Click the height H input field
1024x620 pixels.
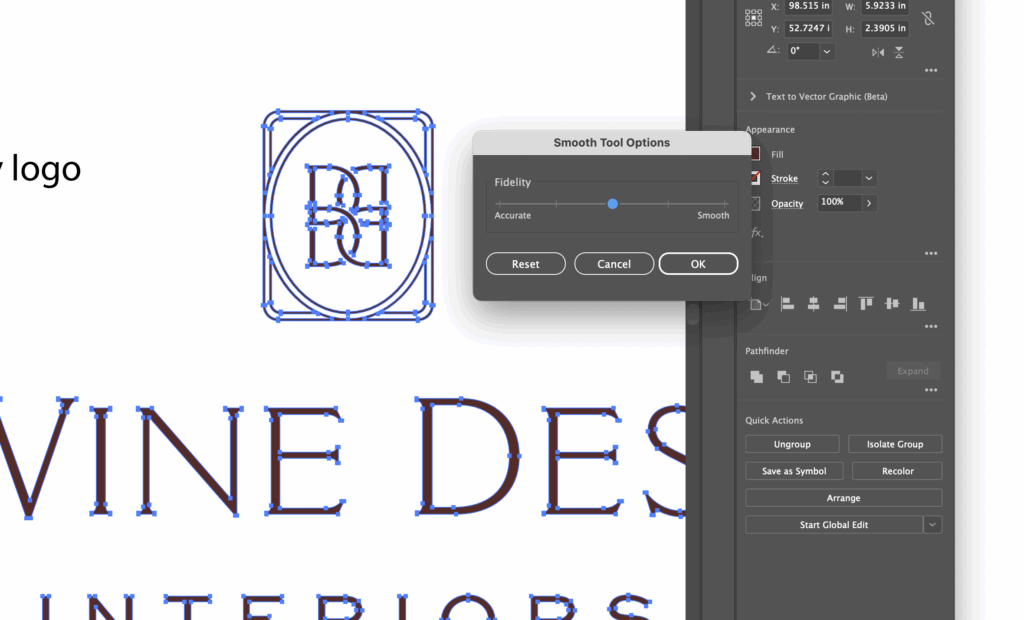[x=885, y=28]
